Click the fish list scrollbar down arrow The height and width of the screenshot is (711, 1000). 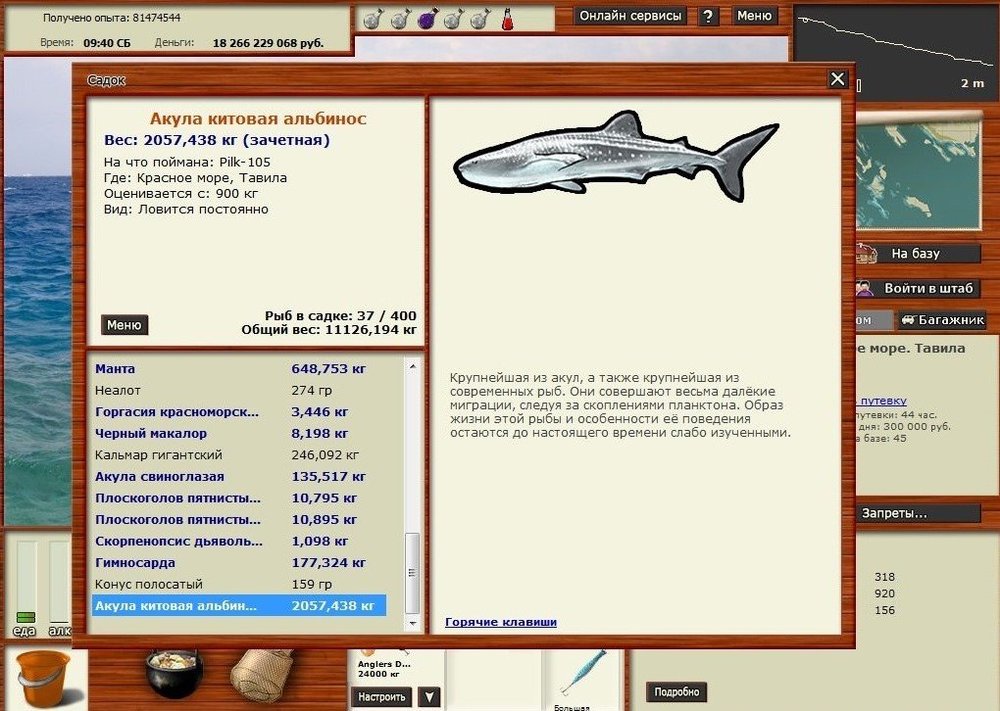(x=413, y=621)
